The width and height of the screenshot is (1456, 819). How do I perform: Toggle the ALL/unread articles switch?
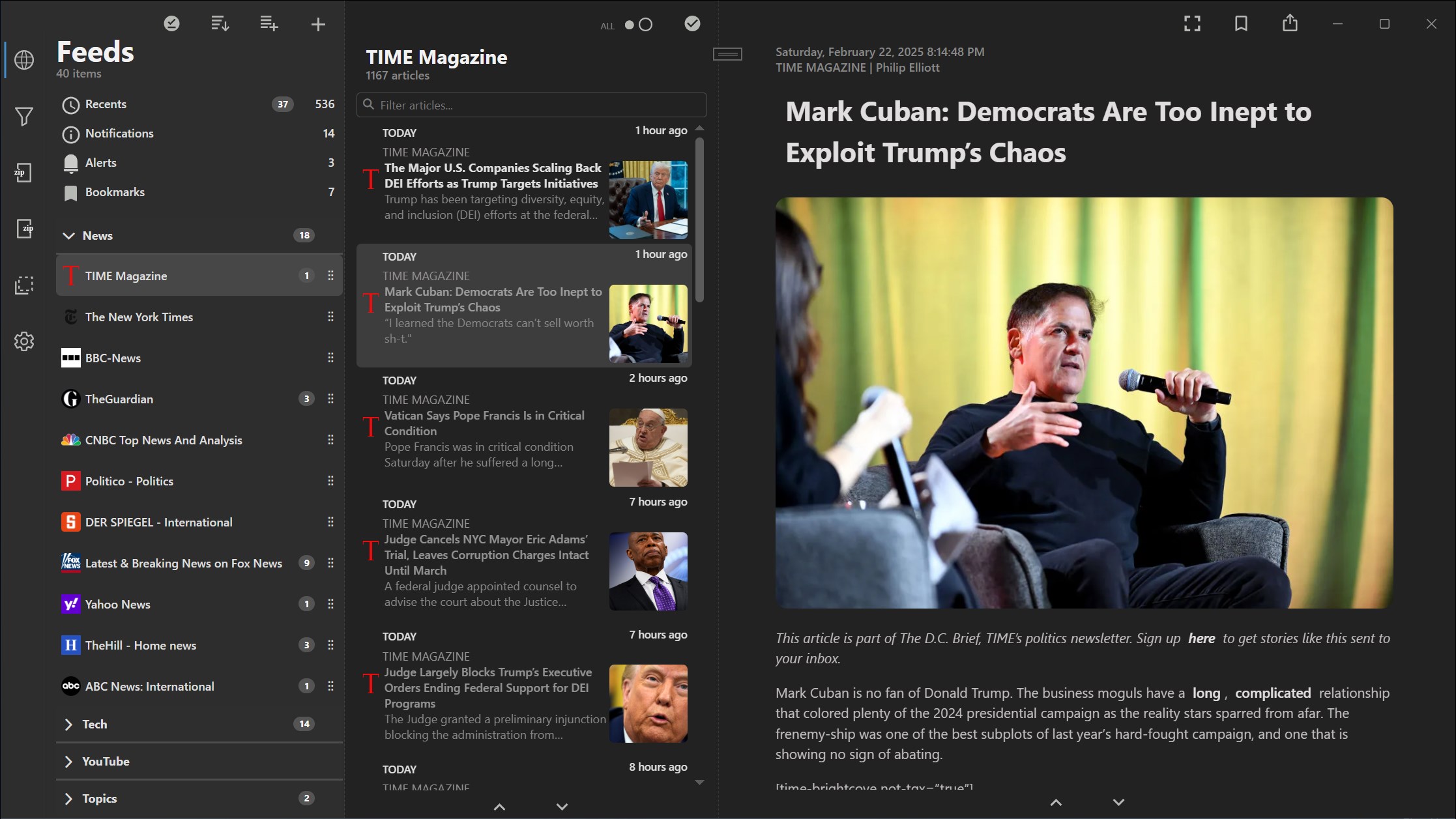(638, 25)
